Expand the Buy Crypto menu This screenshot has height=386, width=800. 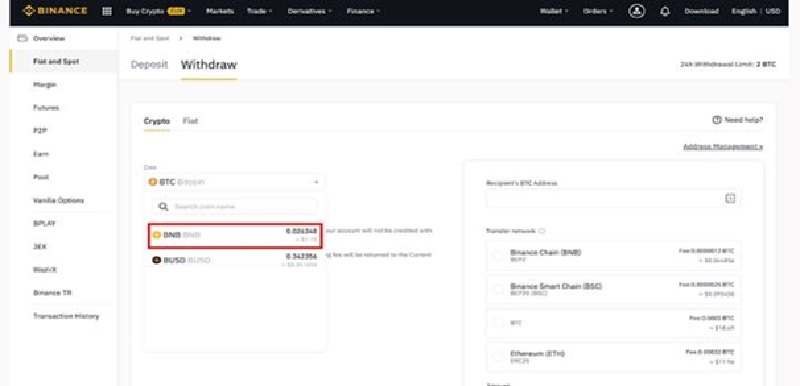(158, 11)
